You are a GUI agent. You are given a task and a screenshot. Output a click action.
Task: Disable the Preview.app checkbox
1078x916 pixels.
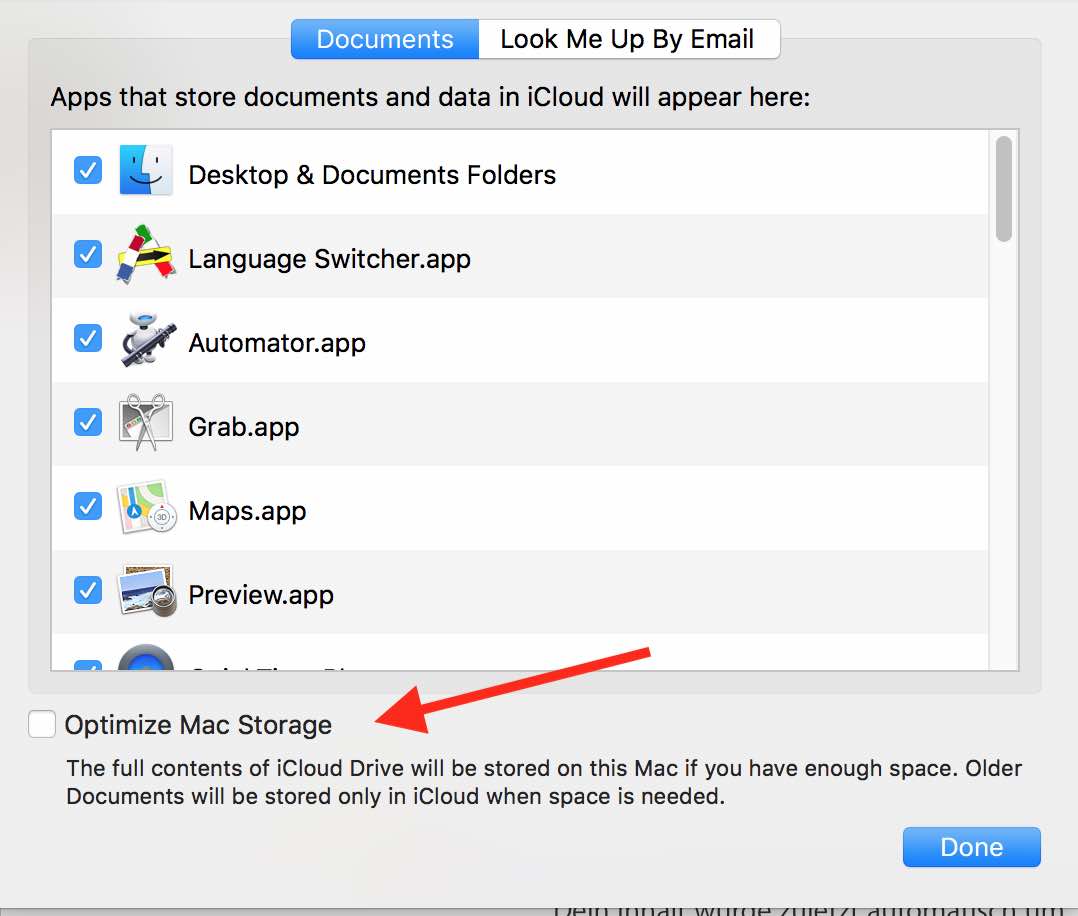point(88,591)
